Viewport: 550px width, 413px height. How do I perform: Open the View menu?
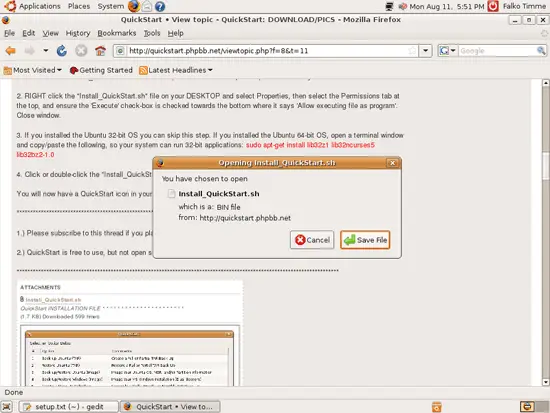51,33
